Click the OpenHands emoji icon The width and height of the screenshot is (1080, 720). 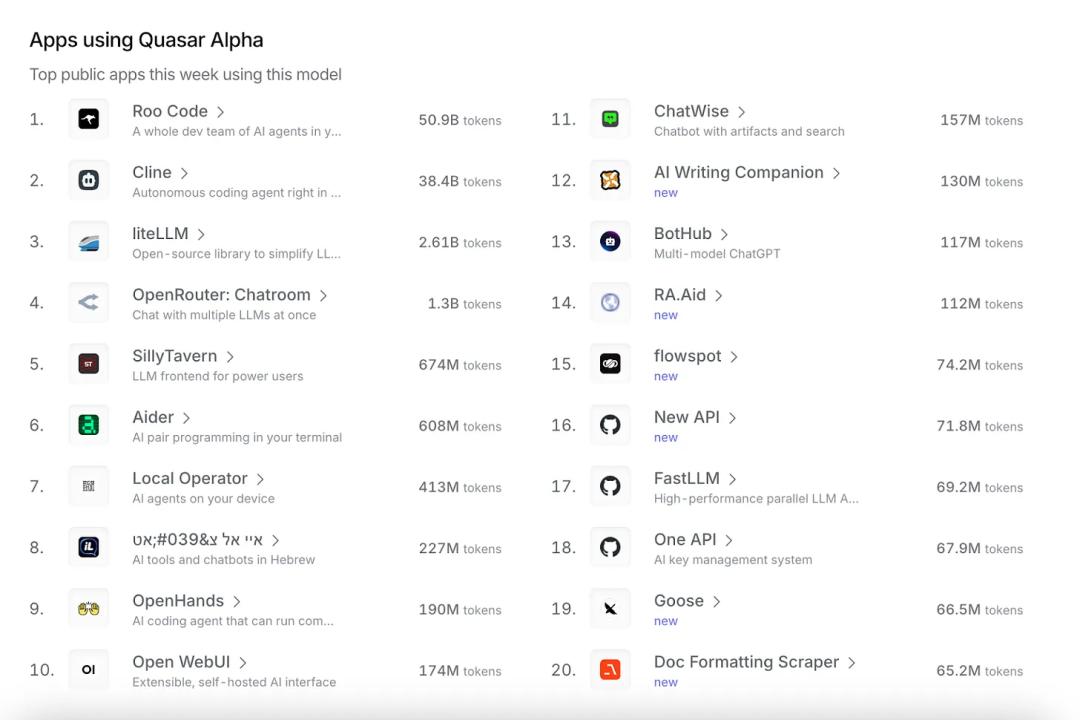[x=89, y=609]
